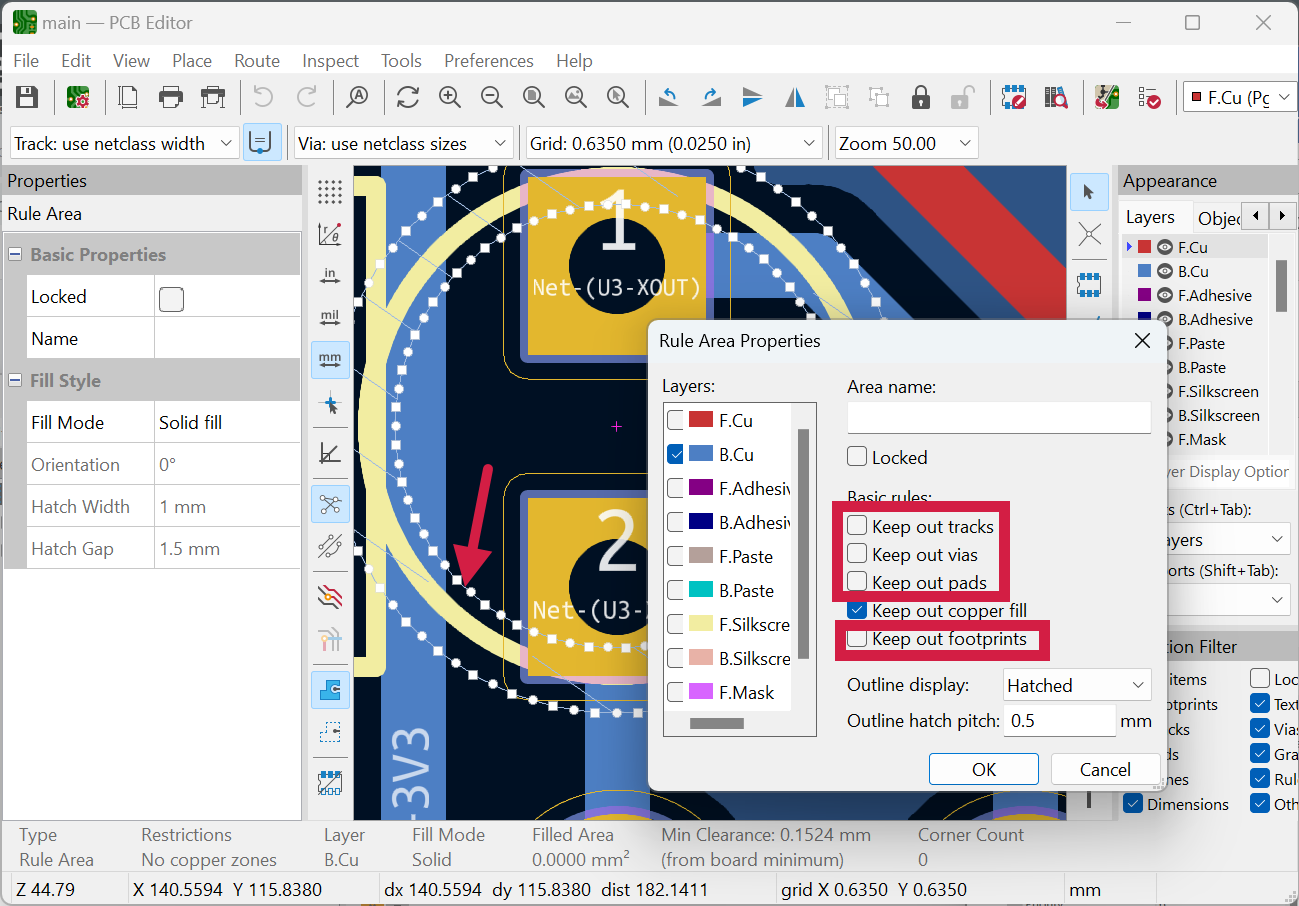
Task: Open the Footprint editor icon
Action: click(x=1014, y=97)
